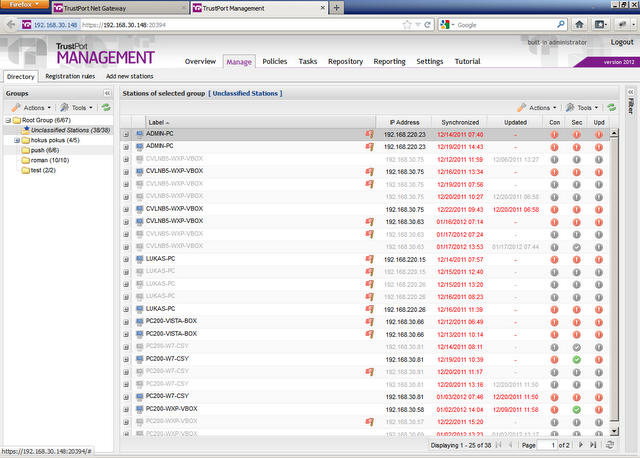640x458 pixels.
Task: Open Tools dropdown in stations toolbar
Action: pos(581,107)
